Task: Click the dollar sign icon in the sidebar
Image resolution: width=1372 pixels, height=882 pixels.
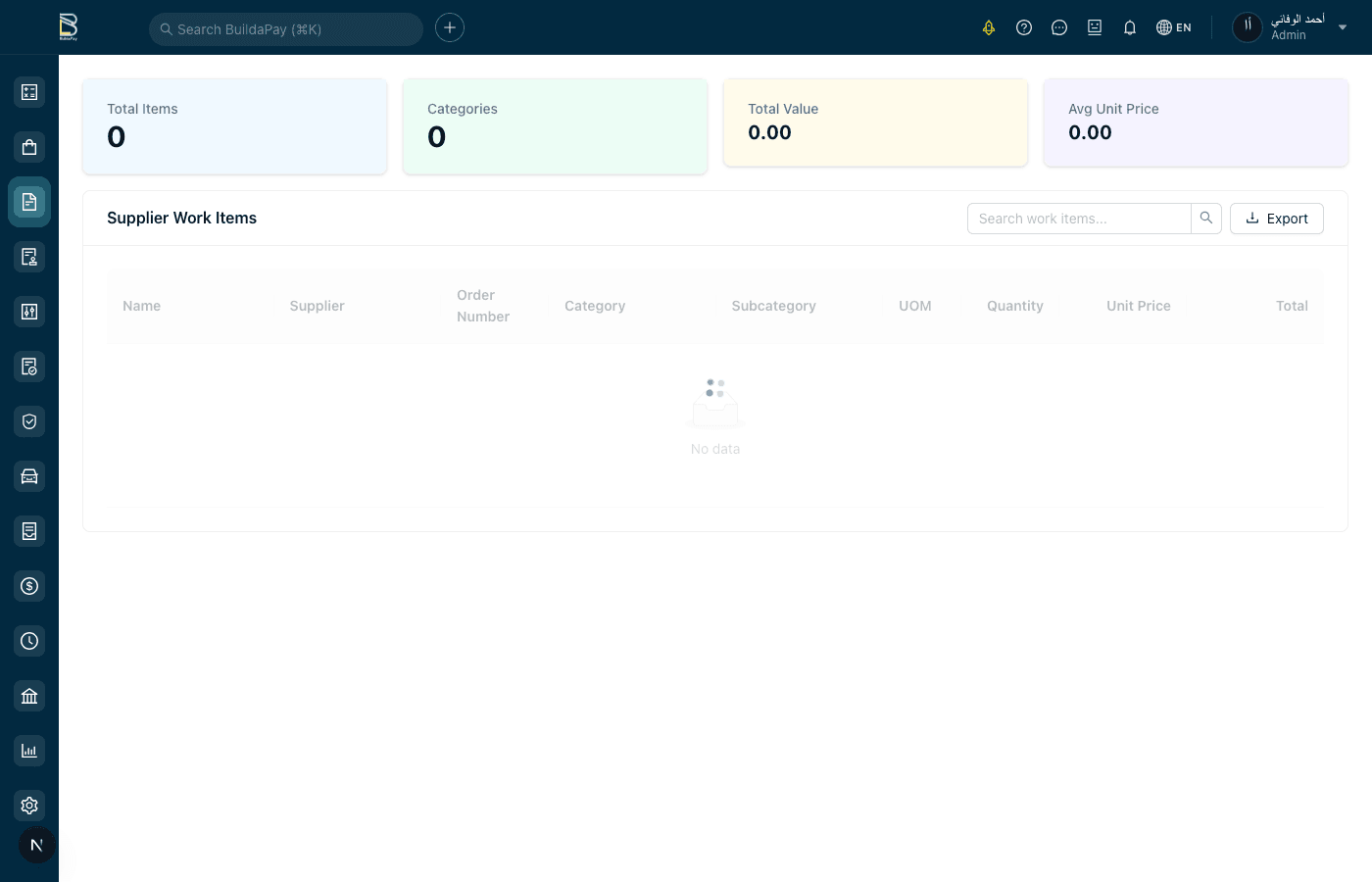Action: (28, 585)
